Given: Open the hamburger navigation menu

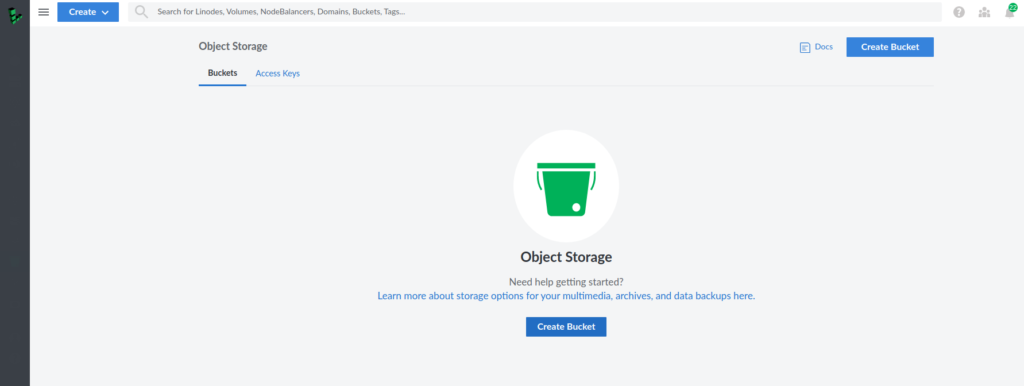Looking at the screenshot, I should 44,12.
